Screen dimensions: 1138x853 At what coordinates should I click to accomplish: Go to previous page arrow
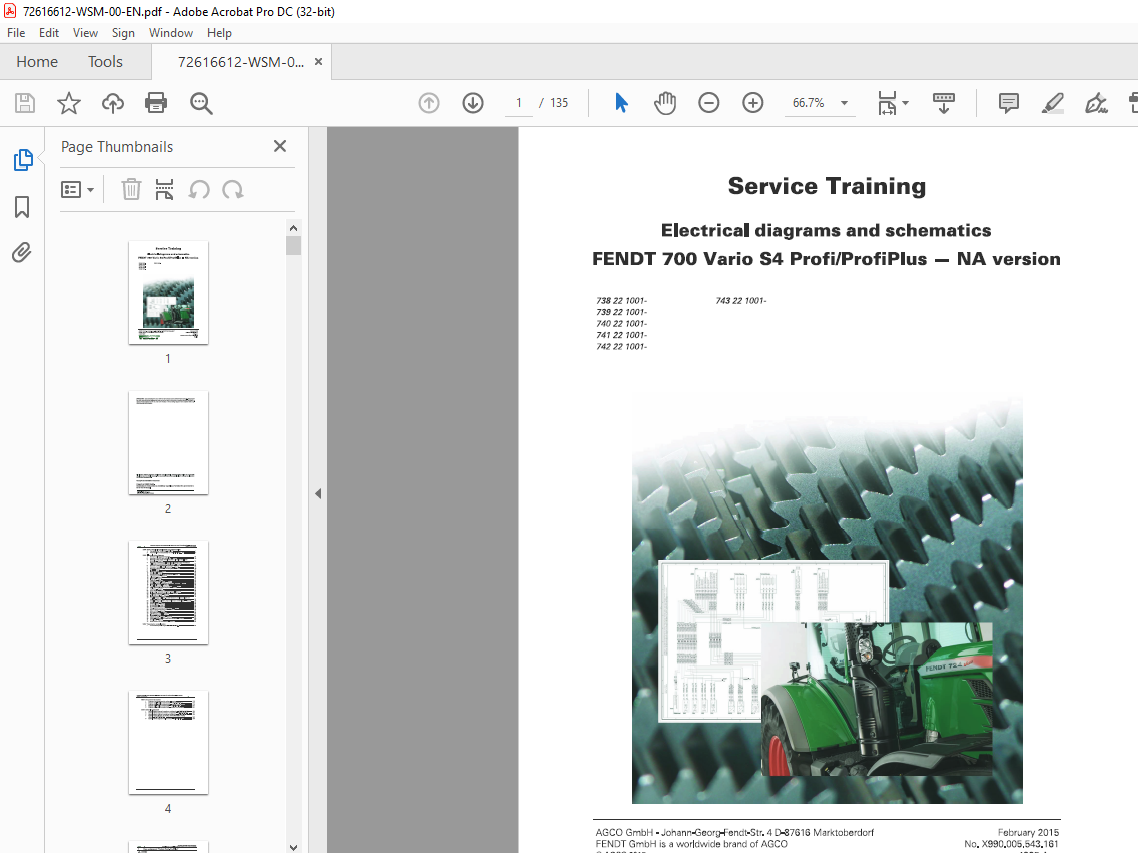(429, 103)
